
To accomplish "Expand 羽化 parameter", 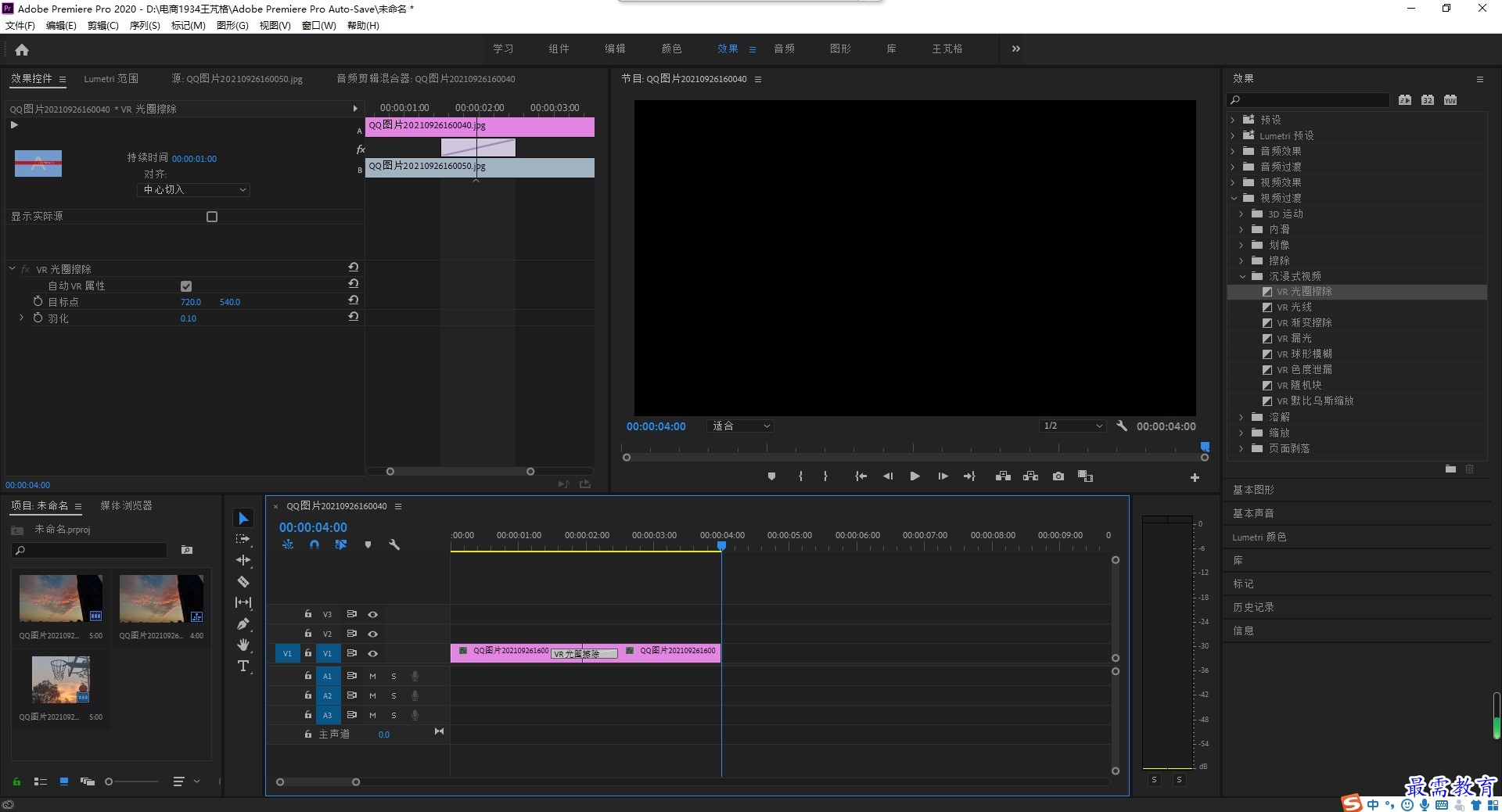I will tap(21, 318).
